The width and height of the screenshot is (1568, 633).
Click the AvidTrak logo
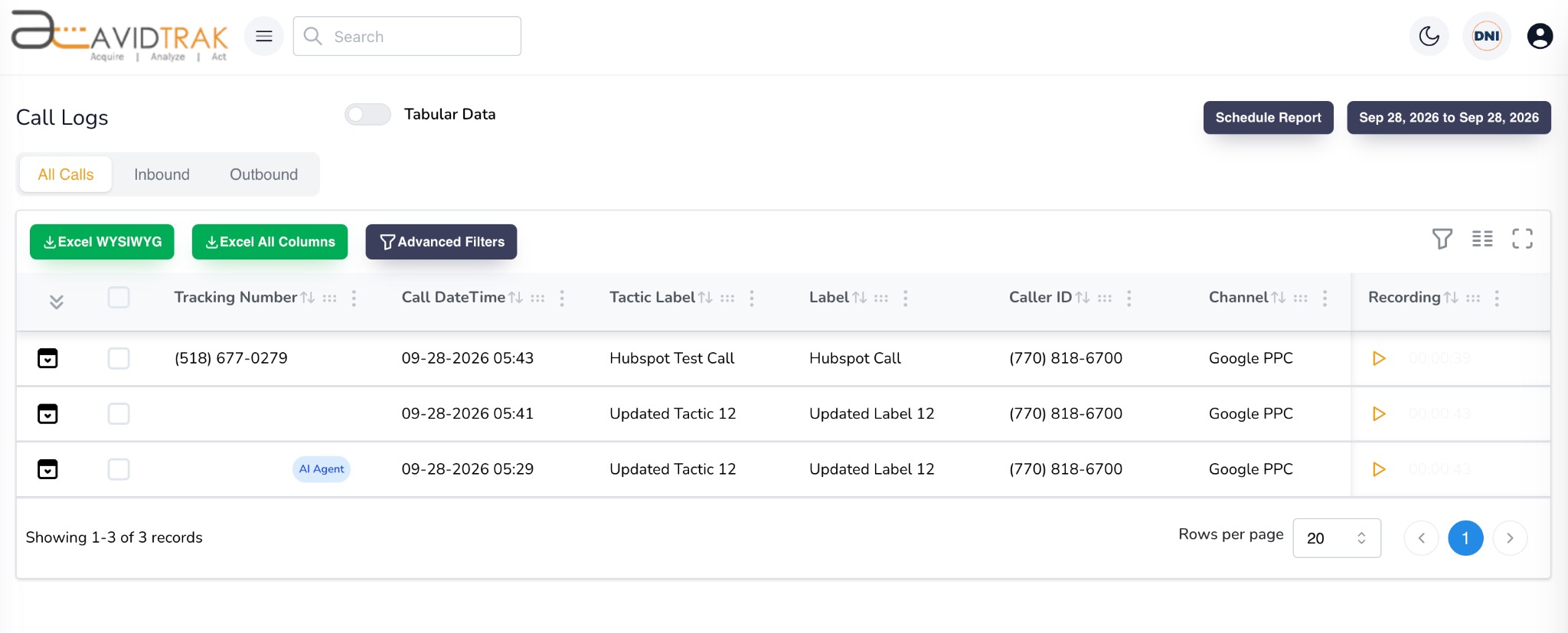click(x=119, y=36)
